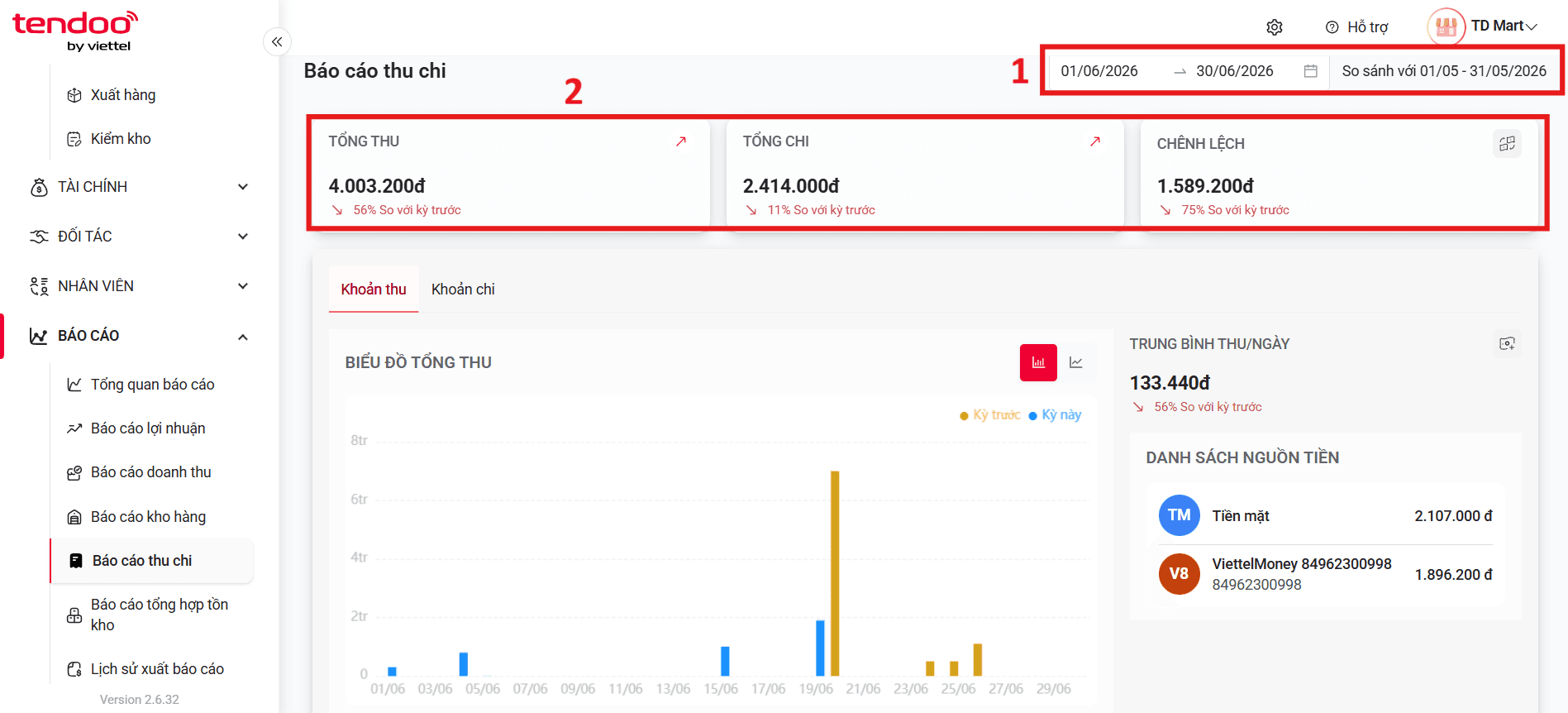Viewport: 1568px width, 713px height.
Task: Click the Chênh lệch card icon
Action: [x=1507, y=143]
